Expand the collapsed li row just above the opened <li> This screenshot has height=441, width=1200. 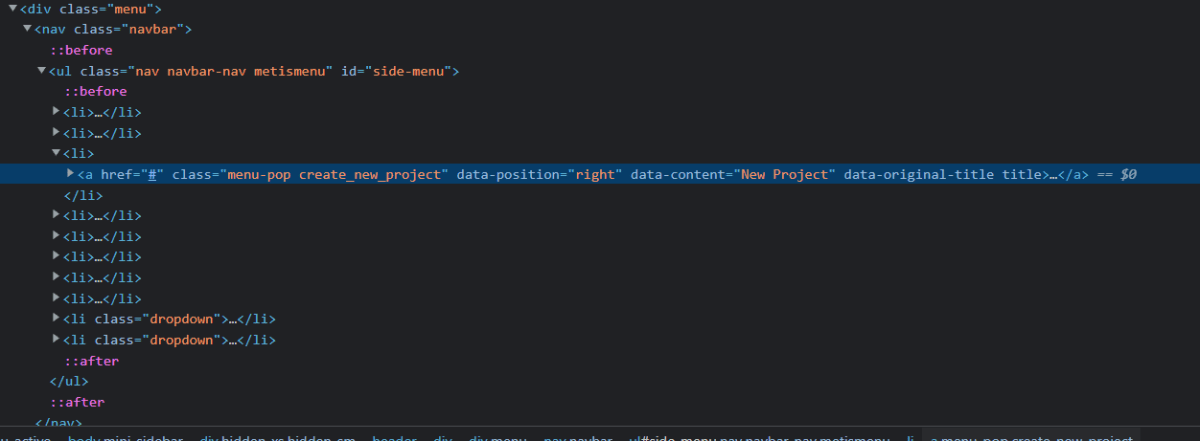click(x=56, y=132)
